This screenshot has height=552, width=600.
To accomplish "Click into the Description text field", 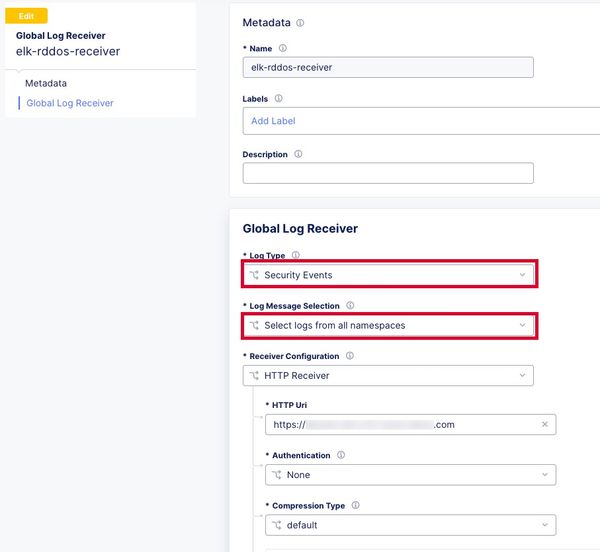I will pyautogui.click(x=388, y=173).
